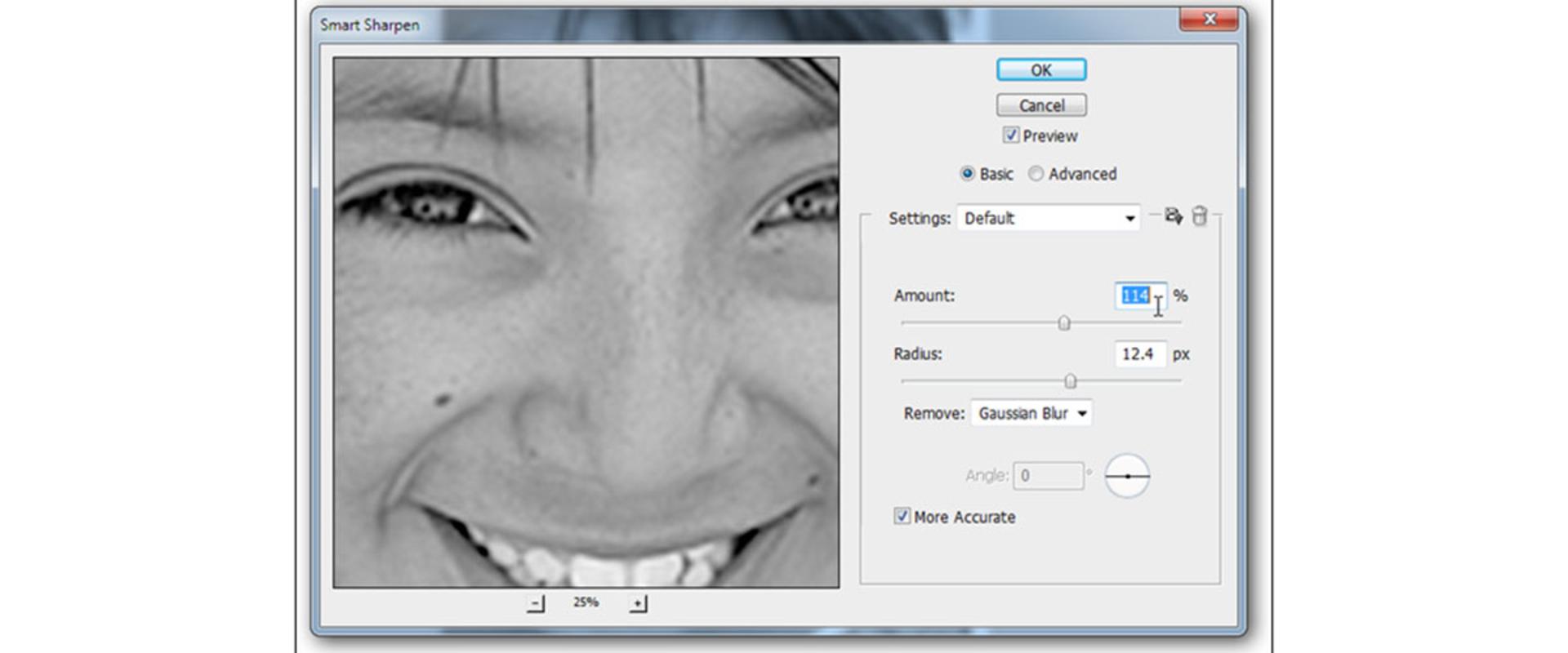Toggle the Preview checkbox
The height and width of the screenshot is (653, 1568).
click(x=1011, y=135)
